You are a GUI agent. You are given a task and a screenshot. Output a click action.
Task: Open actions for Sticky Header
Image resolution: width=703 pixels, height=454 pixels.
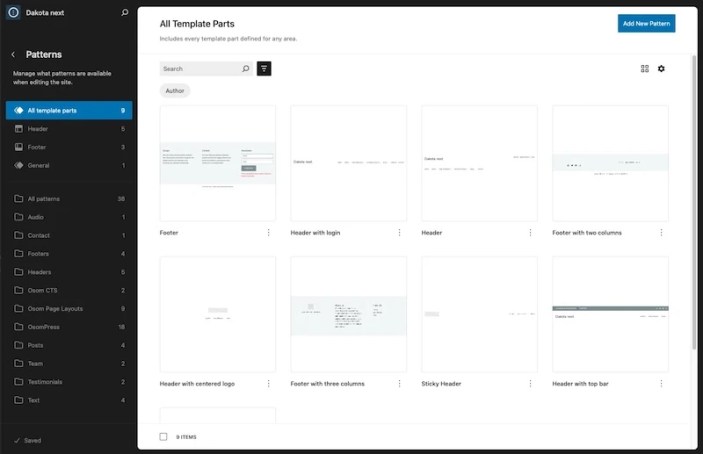[530, 384]
